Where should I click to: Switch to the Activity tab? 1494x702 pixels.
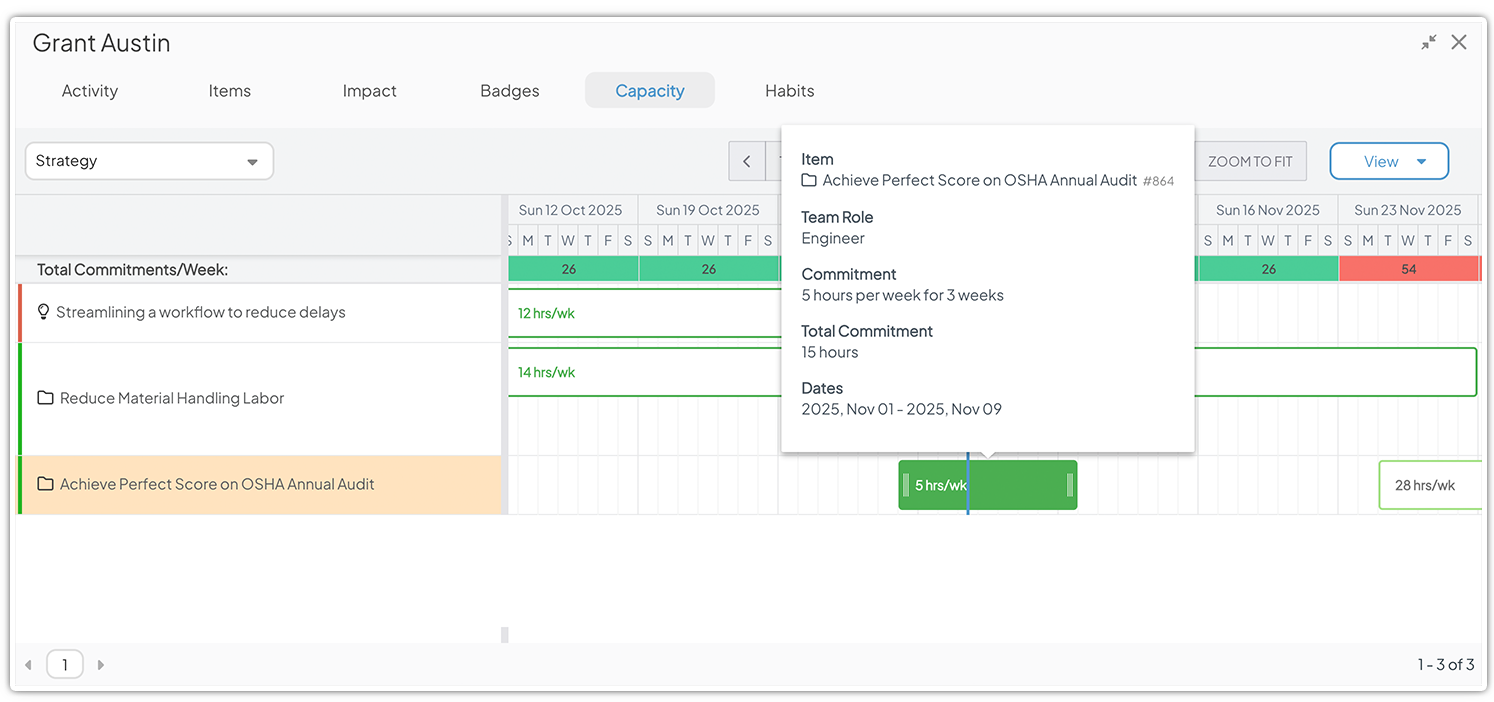89,90
